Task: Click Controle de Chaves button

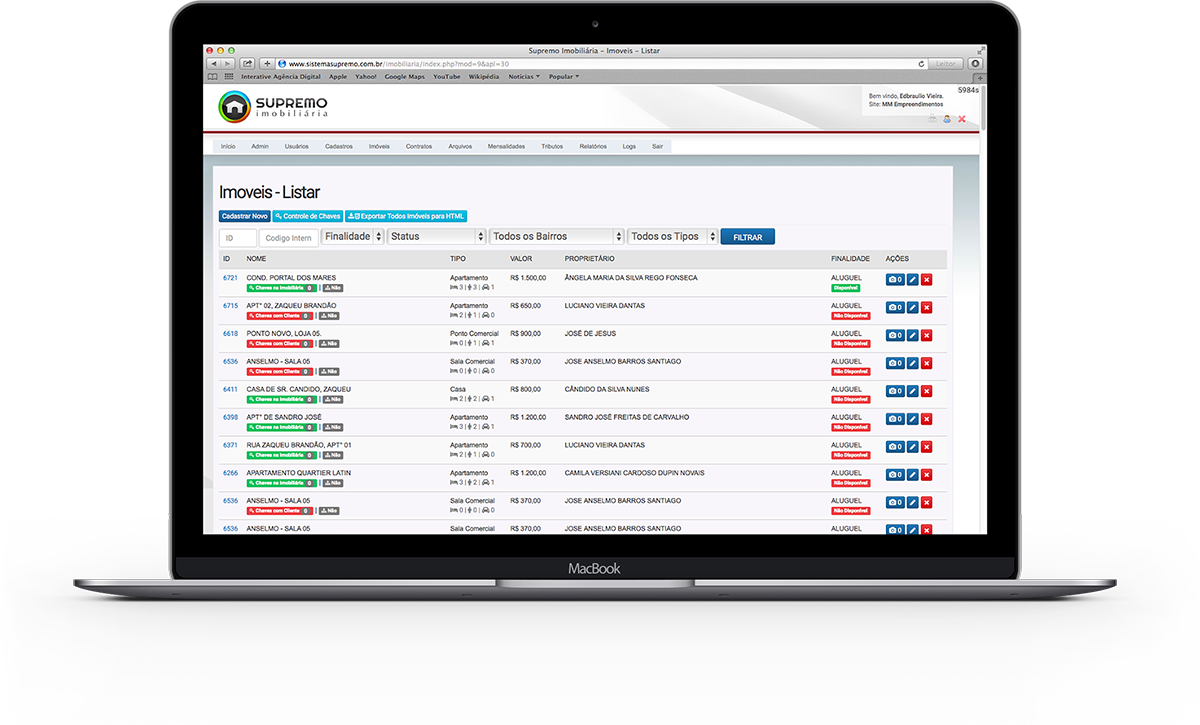Action: 308,216
